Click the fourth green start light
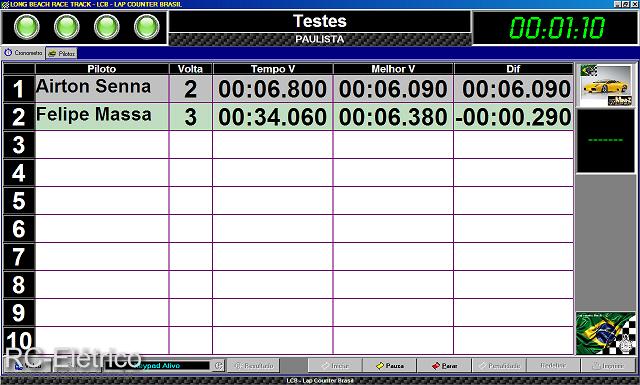Image resolution: width=640 pixels, height=385 pixels. coord(147,27)
